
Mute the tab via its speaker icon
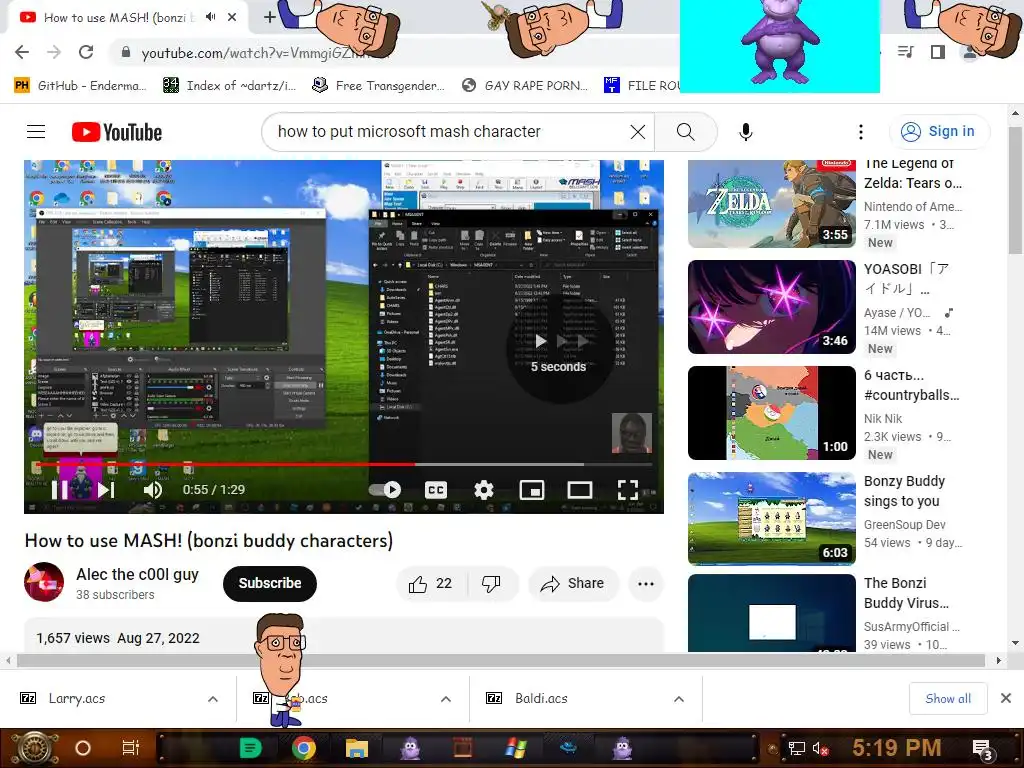[210, 17]
